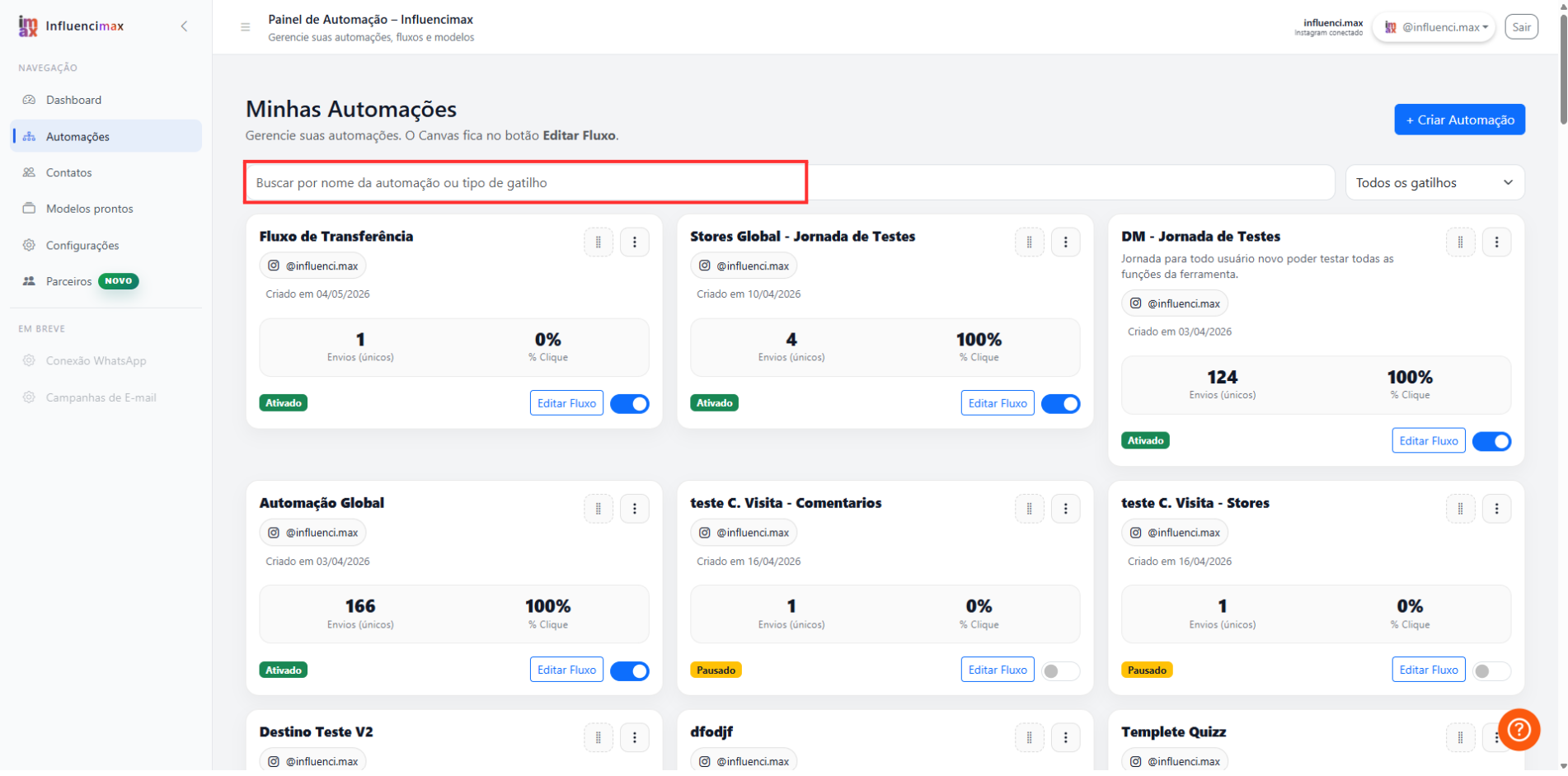Open three-dot menu on dfodjf card
The height and width of the screenshot is (776, 1568).
(x=1066, y=738)
